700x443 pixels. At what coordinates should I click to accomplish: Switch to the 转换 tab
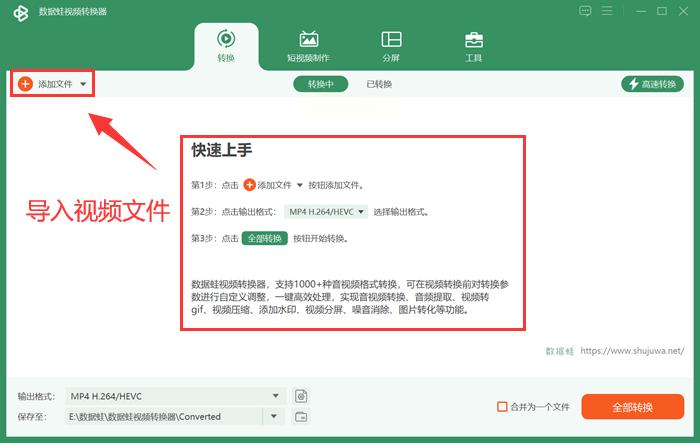pos(226,46)
